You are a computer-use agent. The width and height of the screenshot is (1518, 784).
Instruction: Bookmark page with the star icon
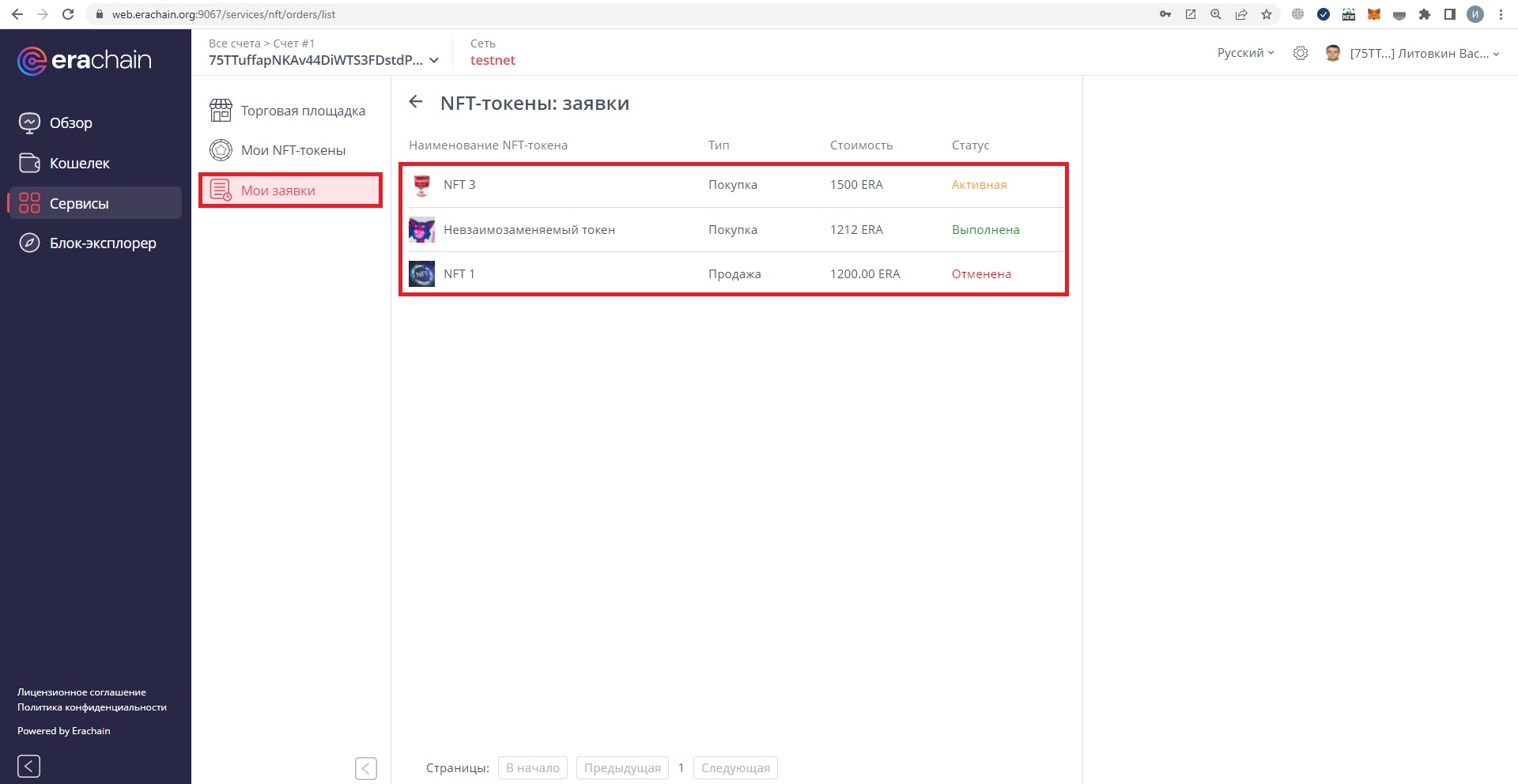(1267, 14)
